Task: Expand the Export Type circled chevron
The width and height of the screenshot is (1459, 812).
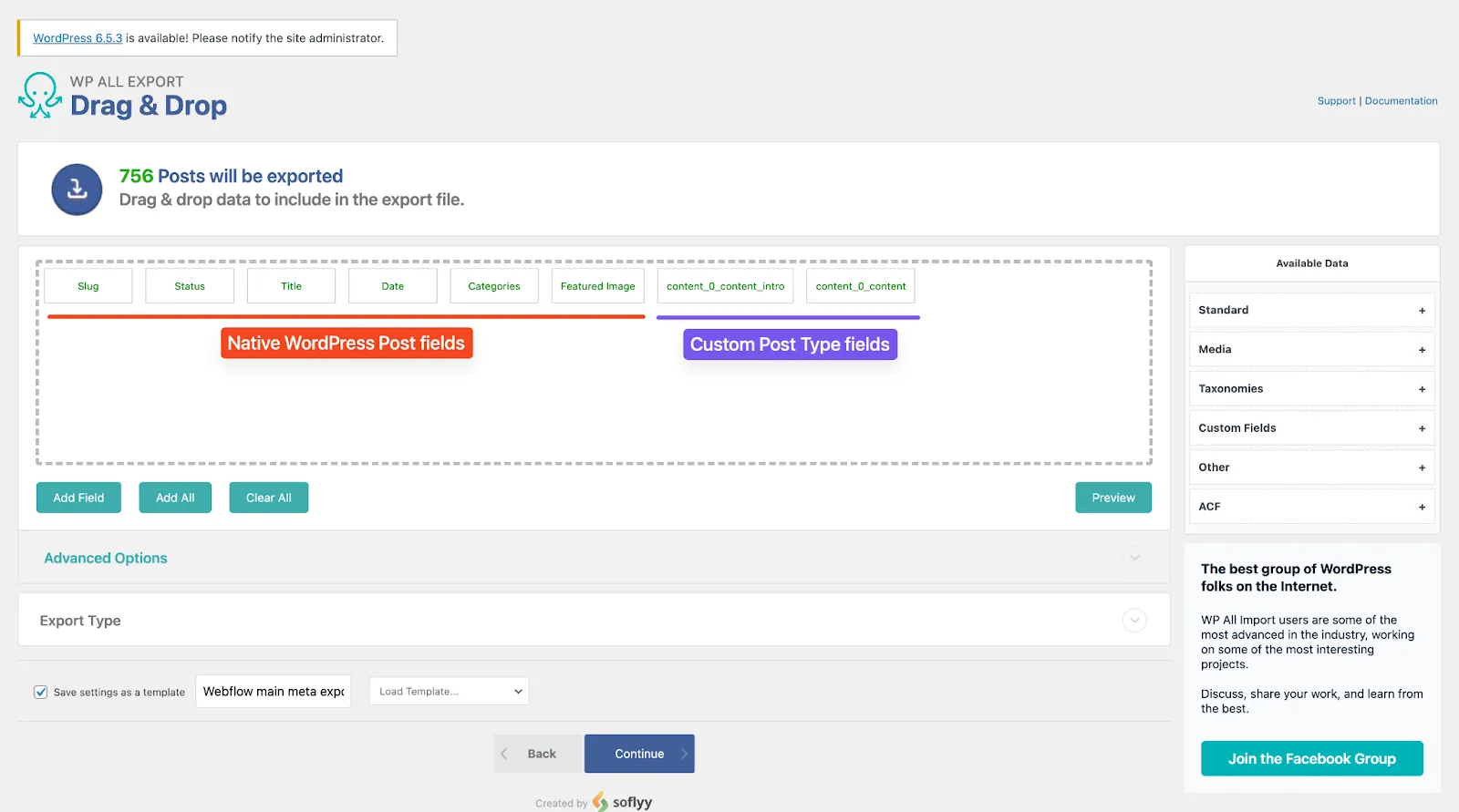Action: click(1134, 621)
